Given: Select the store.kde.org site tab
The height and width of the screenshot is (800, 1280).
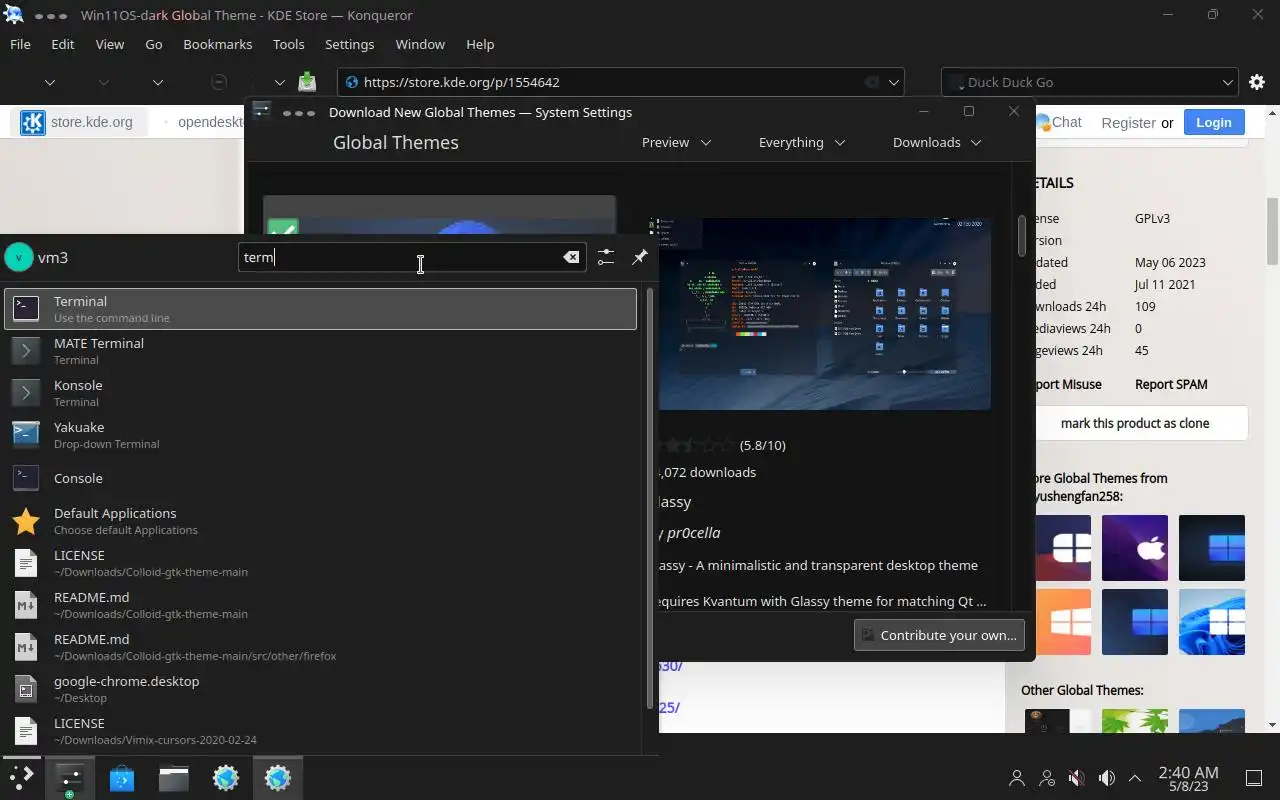Looking at the screenshot, I should coord(78,122).
